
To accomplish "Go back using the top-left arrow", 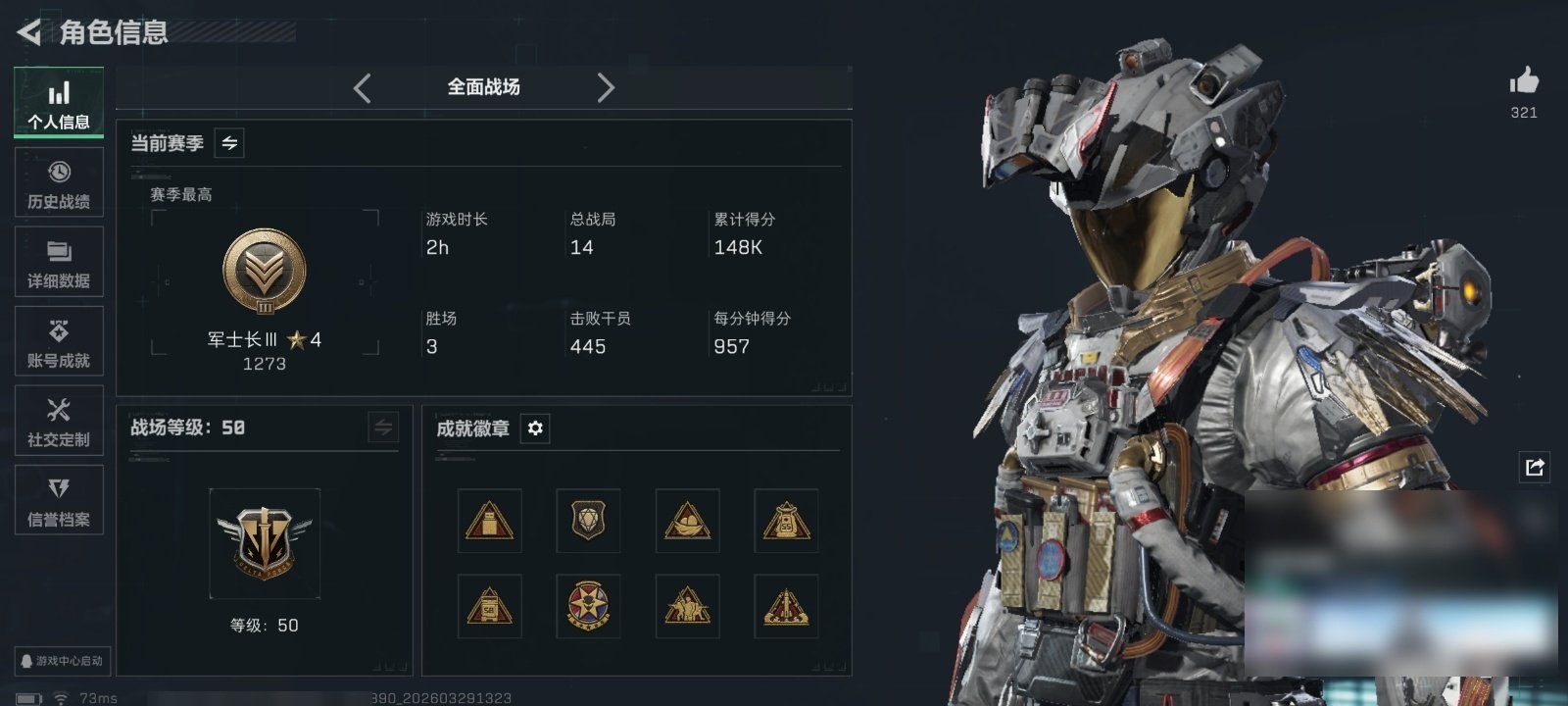I will pos(29,32).
